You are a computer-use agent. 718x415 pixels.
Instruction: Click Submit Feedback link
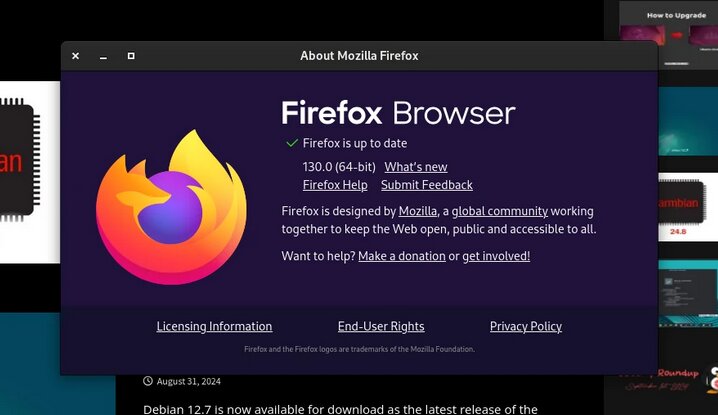pos(427,185)
